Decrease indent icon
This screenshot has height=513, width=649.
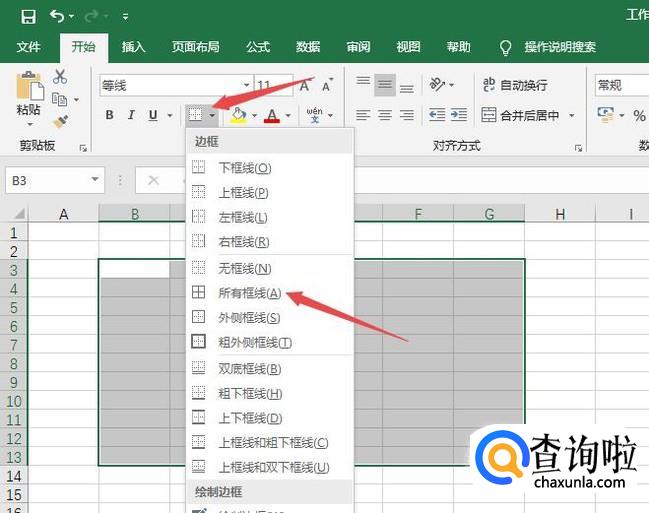pyautogui.click(x=437, y=114)
